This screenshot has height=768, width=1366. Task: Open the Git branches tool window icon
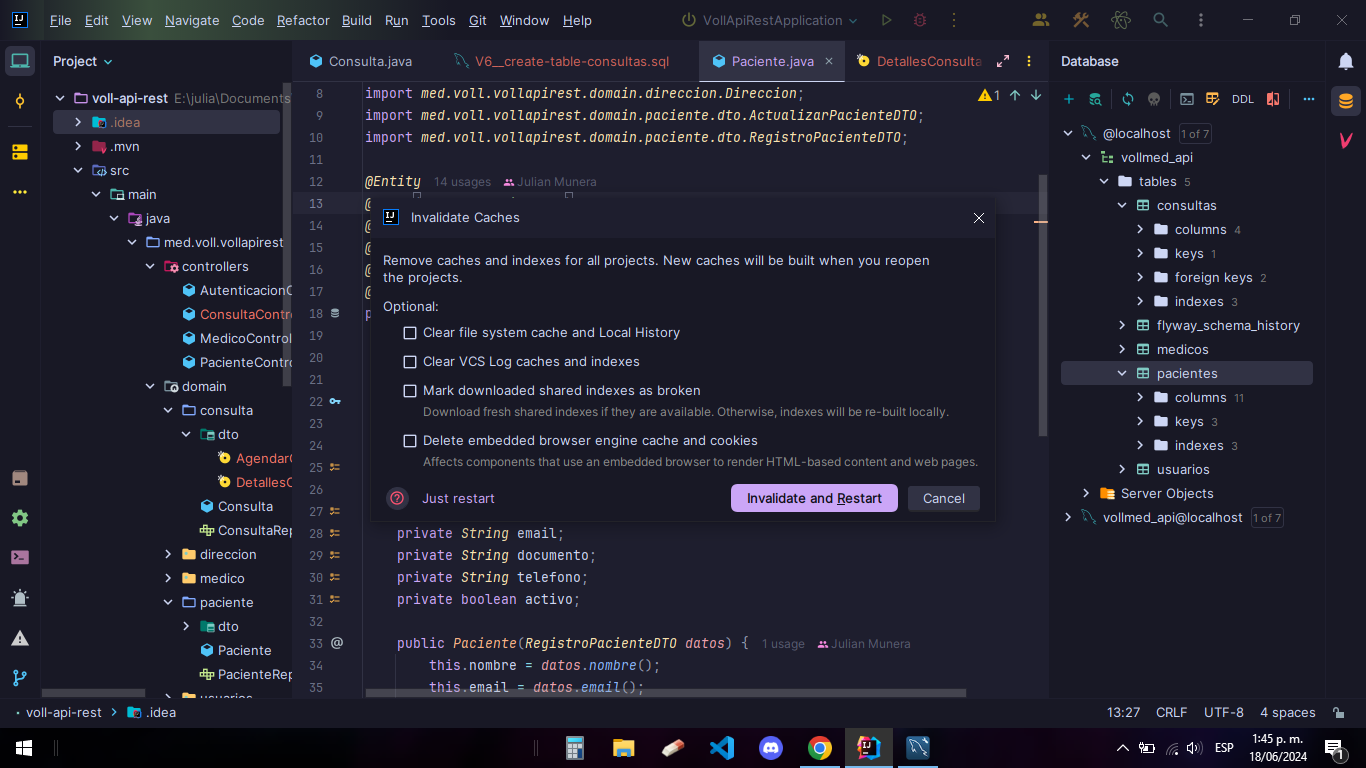(x=20, y=678)
